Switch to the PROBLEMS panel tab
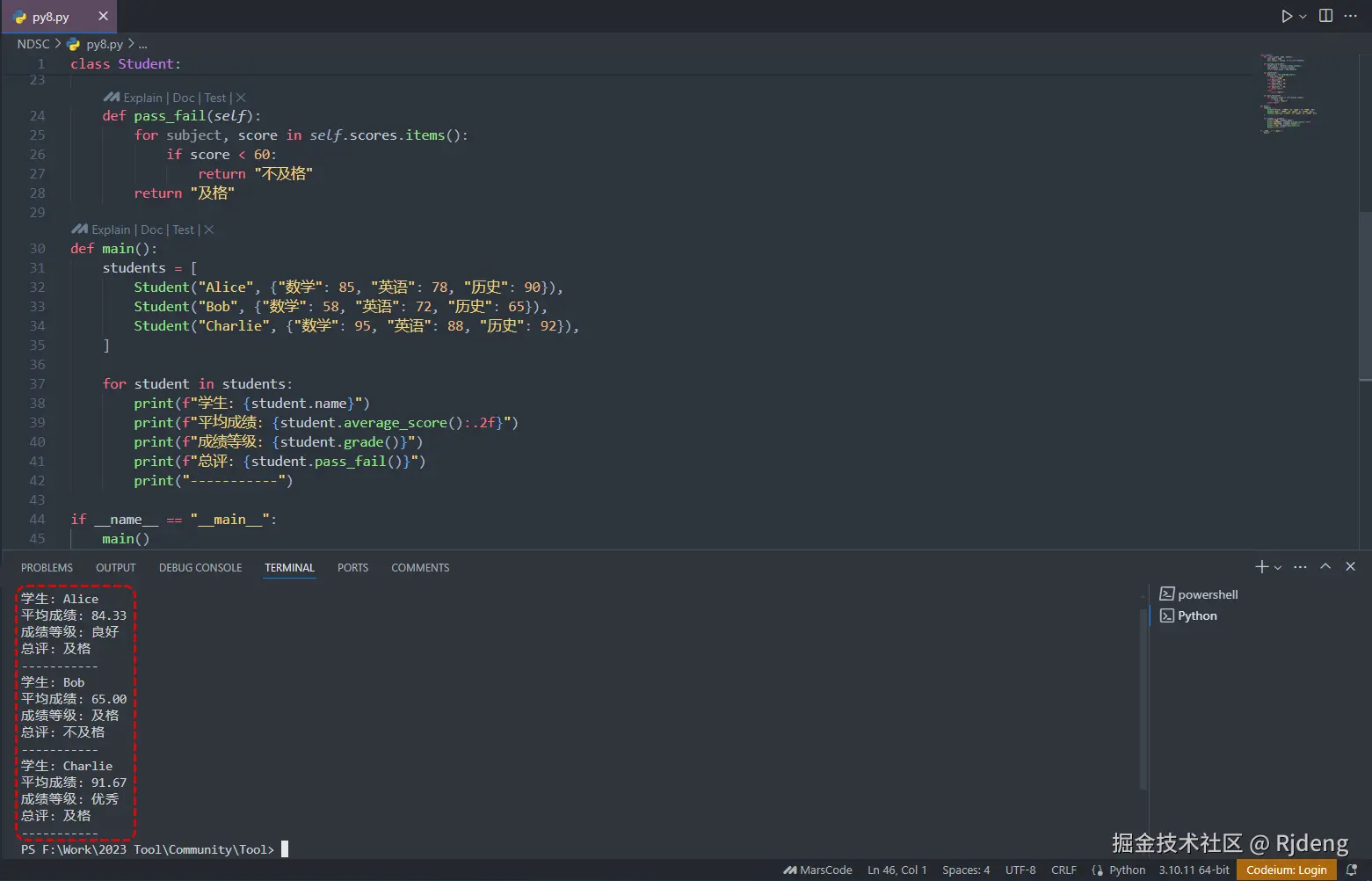The height and width of the screenshot is (881, 1372). pos(47,568)
